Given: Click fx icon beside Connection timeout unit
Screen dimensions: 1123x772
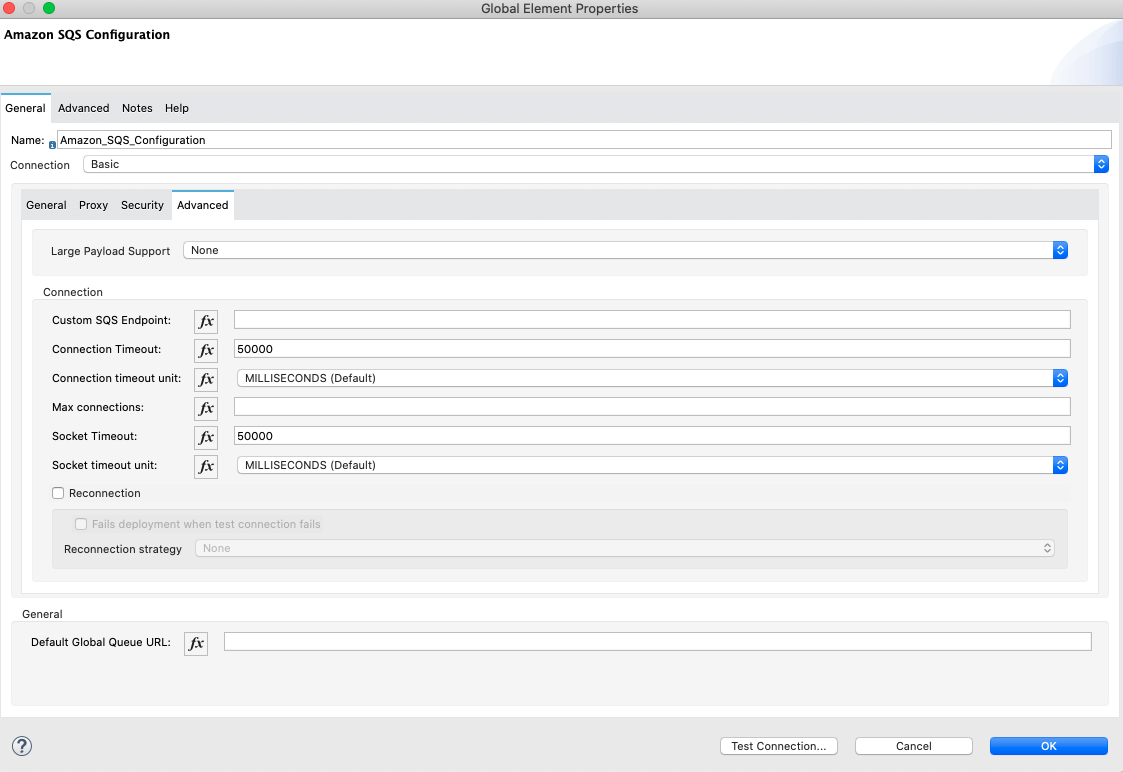Looking at the screenshot, I should (206, 379).
